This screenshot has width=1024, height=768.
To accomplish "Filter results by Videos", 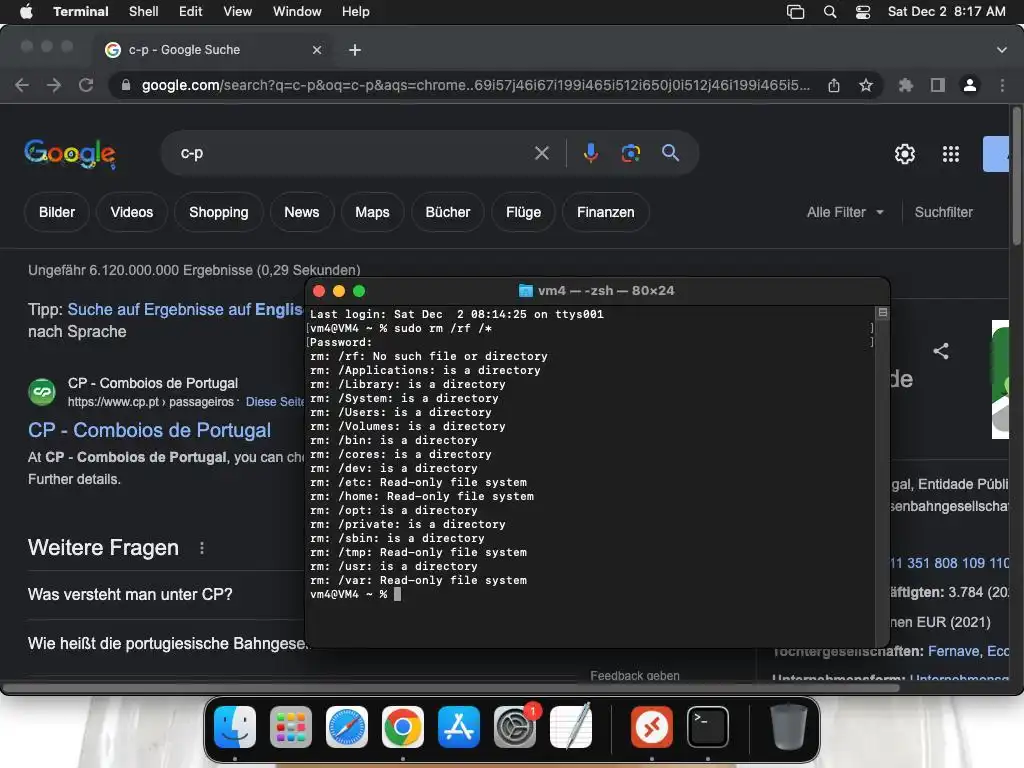I will point(132,212).
